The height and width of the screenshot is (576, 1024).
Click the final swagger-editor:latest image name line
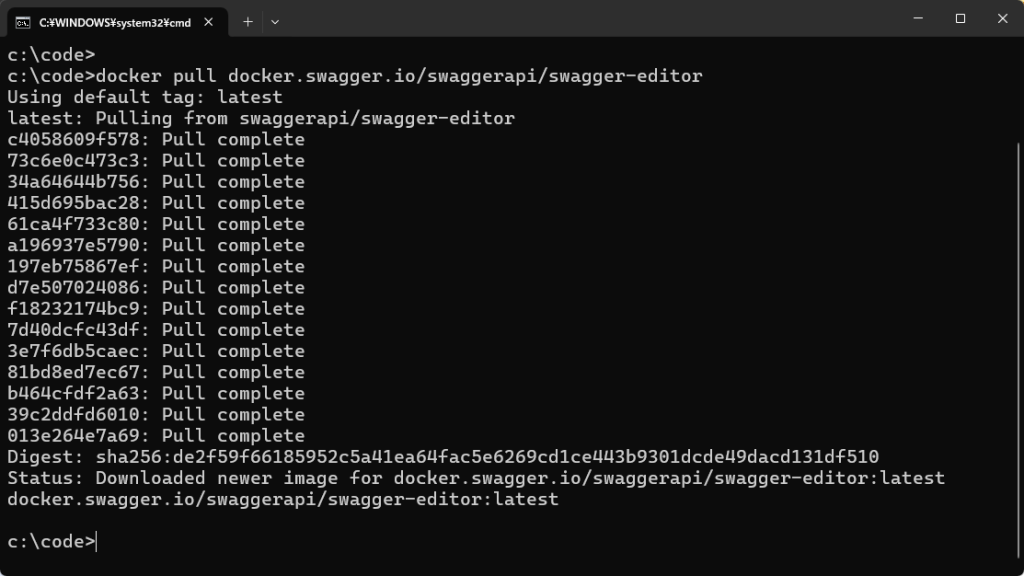point(283,499)
